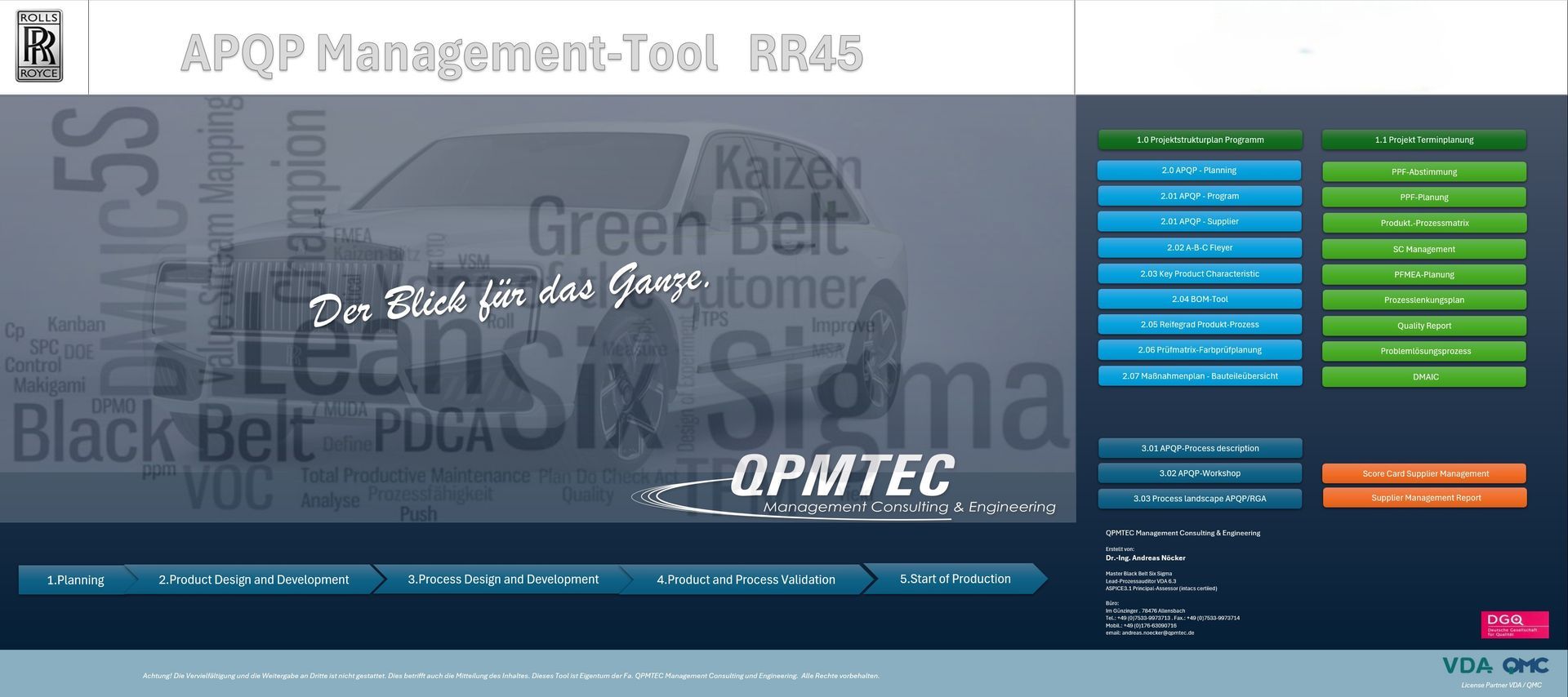Open Score Card Supplier Management
Screen dimensions: 1568x697
[x=1424, y=473]
